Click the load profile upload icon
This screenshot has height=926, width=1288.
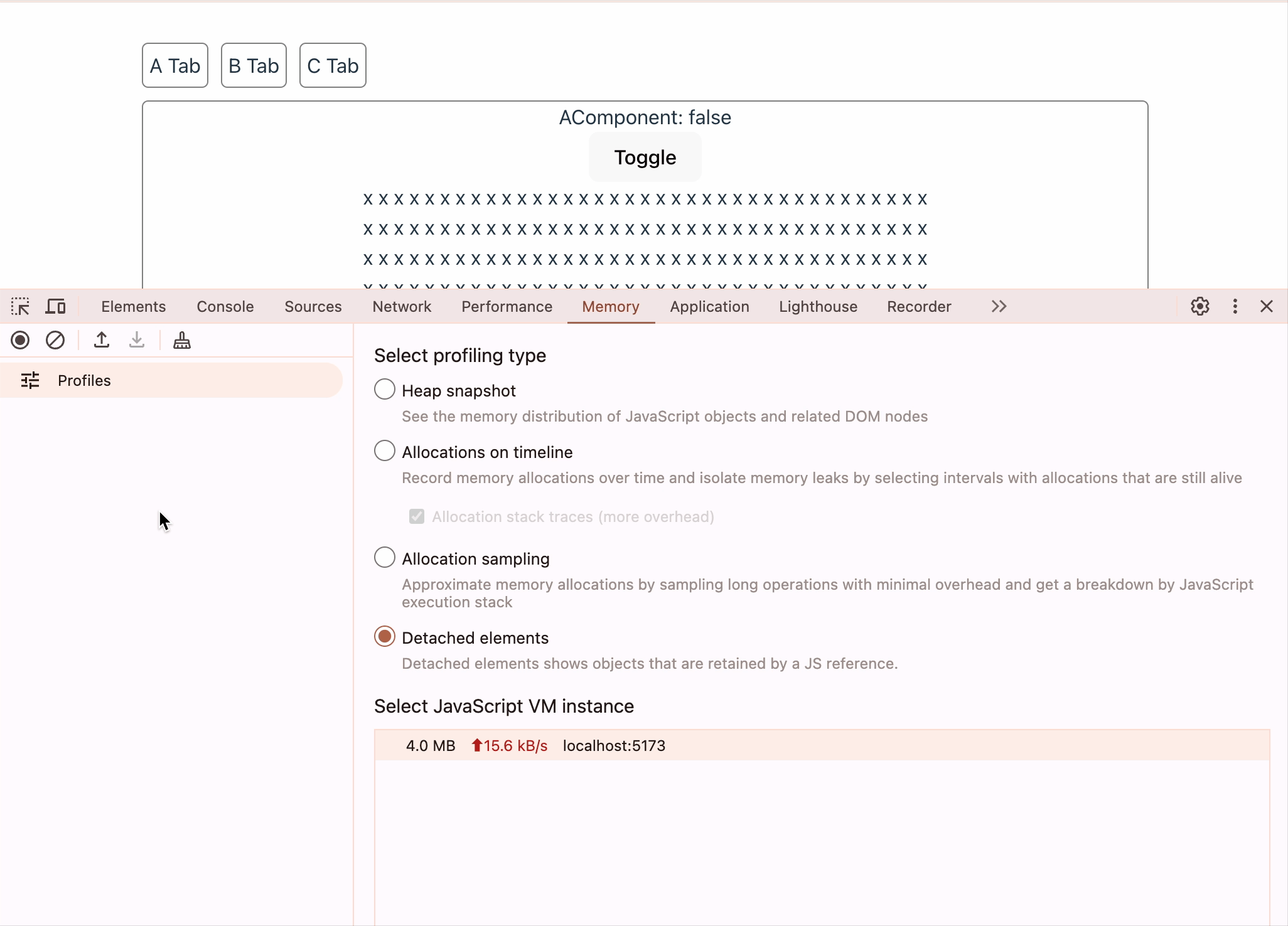click(x=102, y=341)
